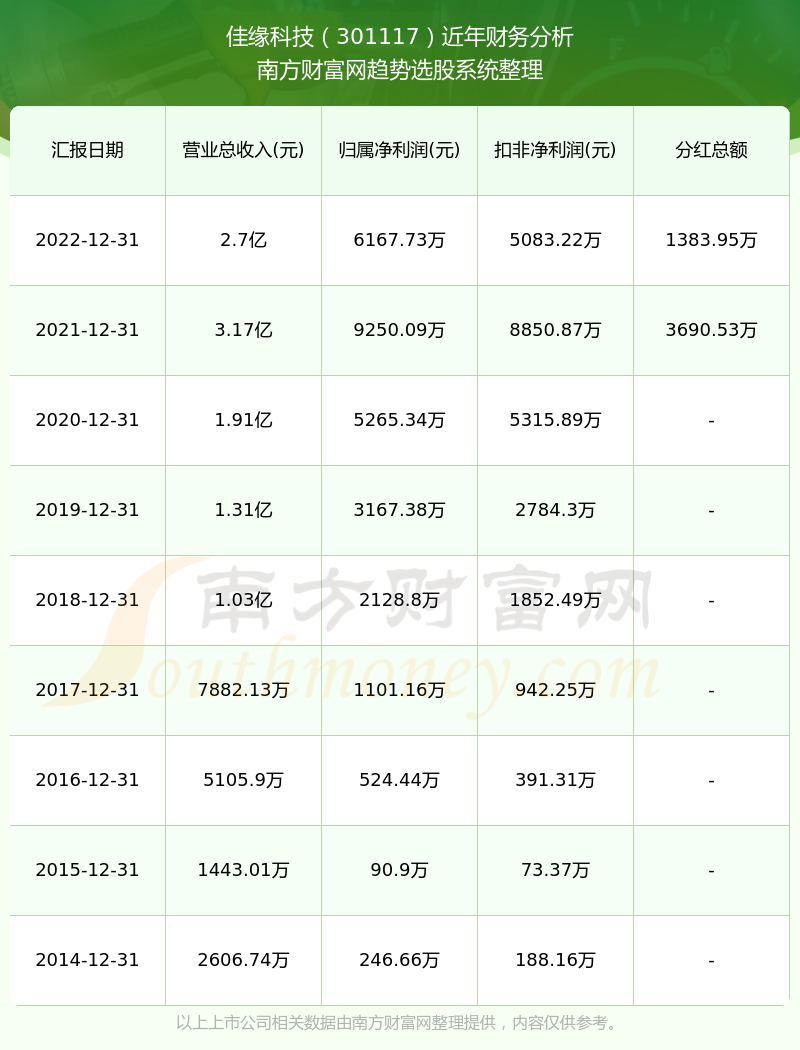Select the 2014-12-31 date cell
Viewport: 800px width, 1050px height.
point(88,960)
